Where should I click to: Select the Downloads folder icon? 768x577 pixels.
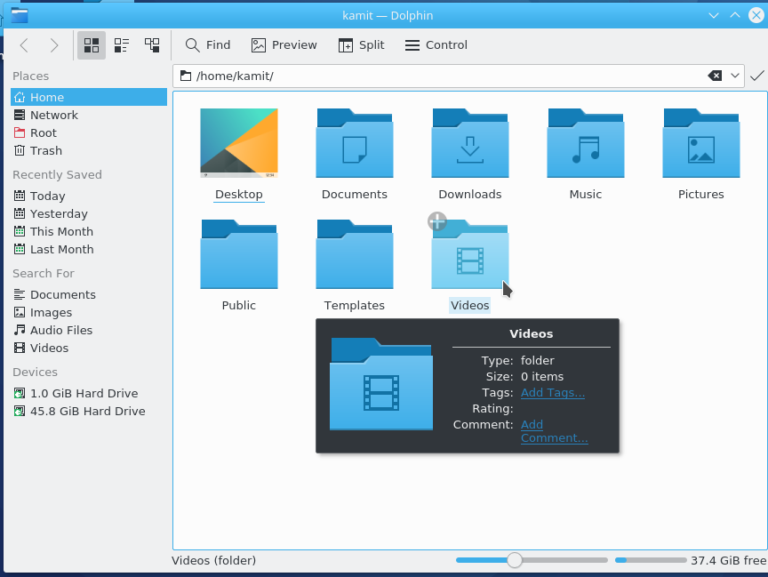coord(470,143)
